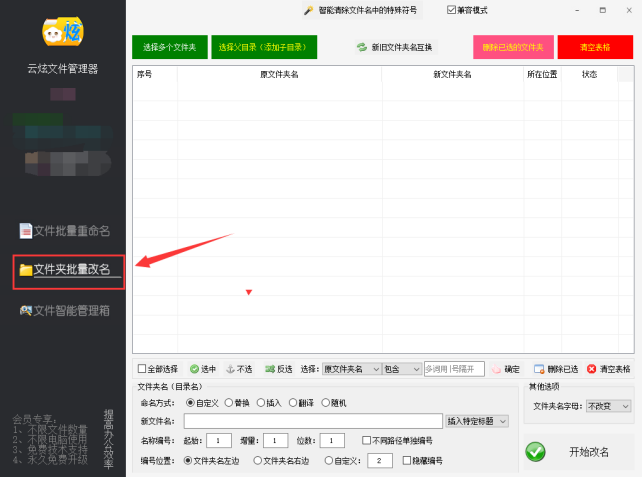Click 选择多个文件夹 green button

[x=170, y=47]
